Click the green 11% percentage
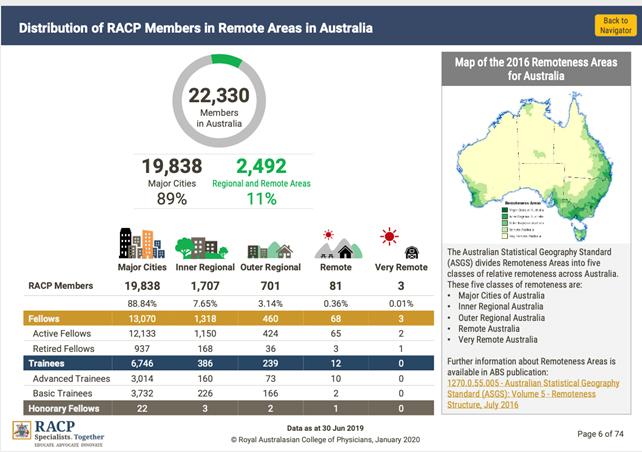Image resolution: width=642 pixels, height=452 pixels. (x=262, y=199)
